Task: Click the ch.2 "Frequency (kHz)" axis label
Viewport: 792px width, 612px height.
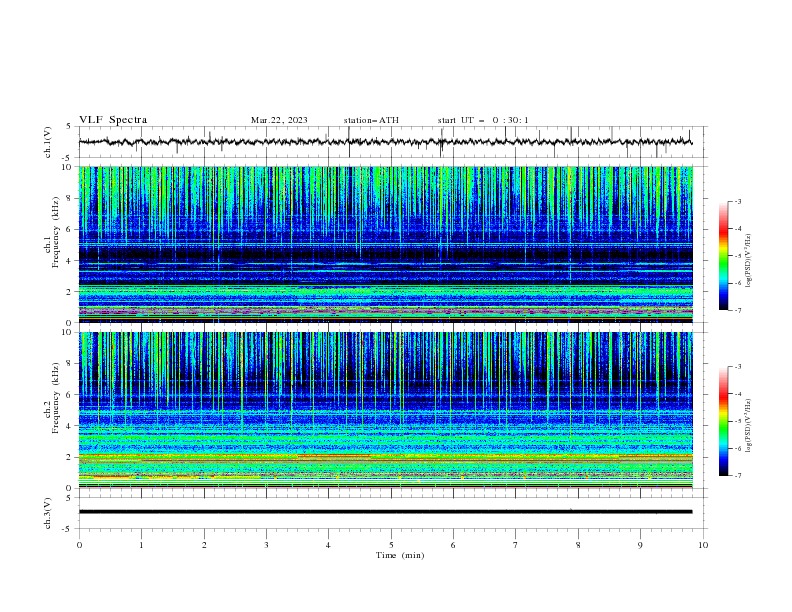Action: click(x=56, y=397)
